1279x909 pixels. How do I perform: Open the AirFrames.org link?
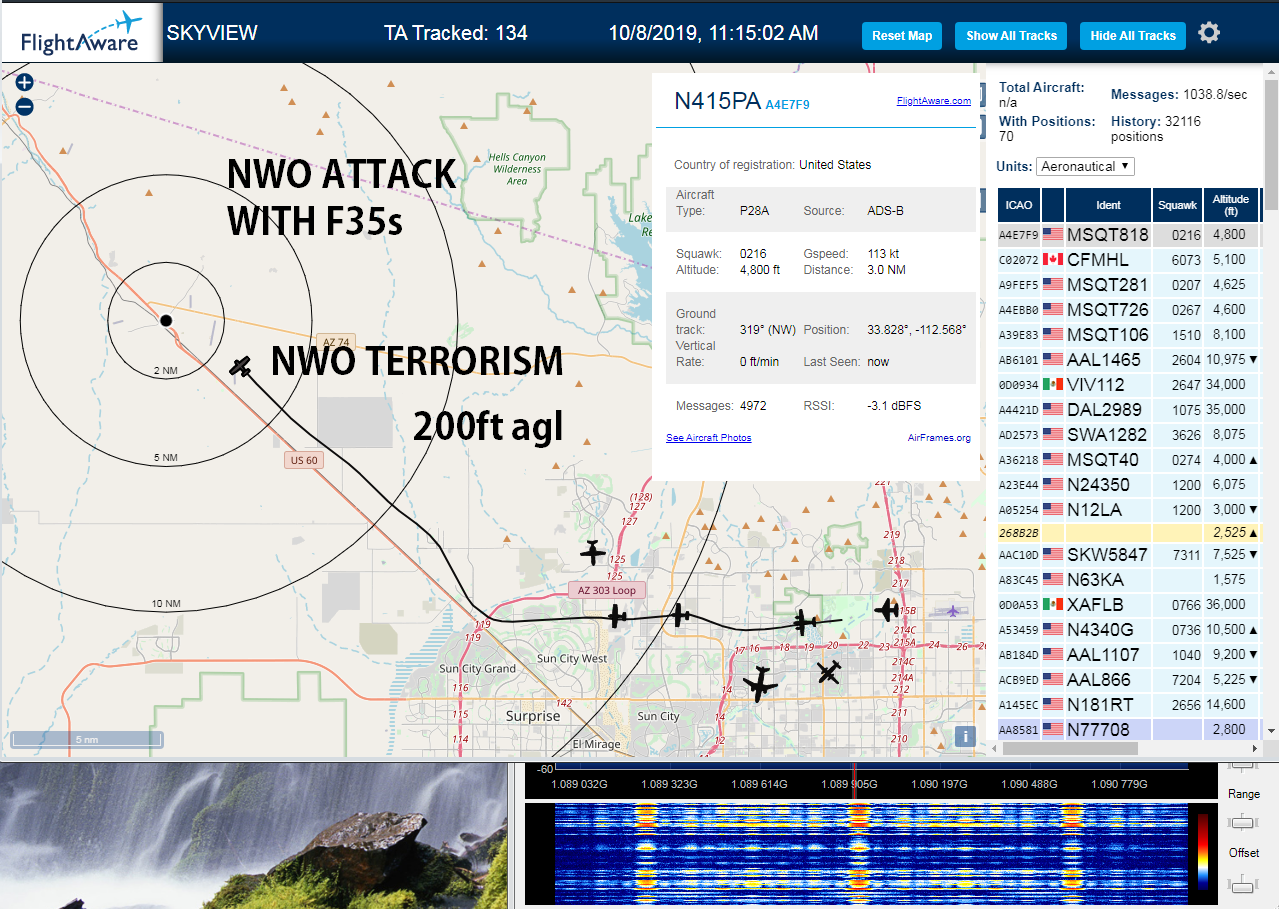tap(939, 438)
